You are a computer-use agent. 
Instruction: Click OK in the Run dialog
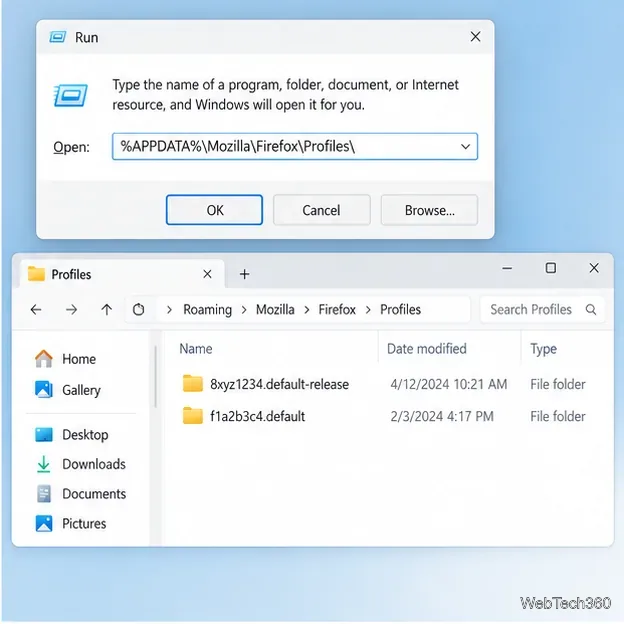214,210
